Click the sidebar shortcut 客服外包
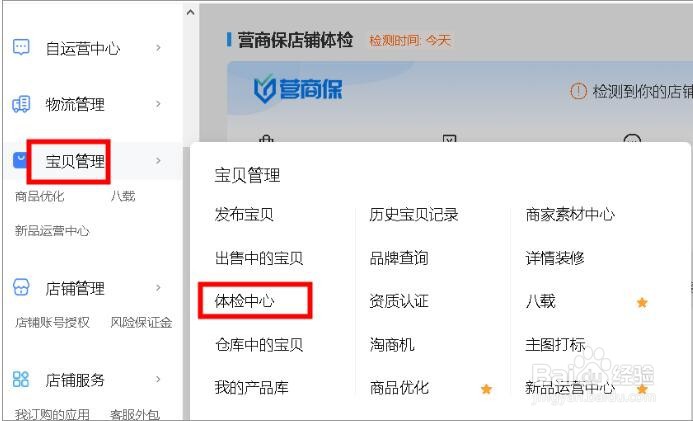The image size is (693, 421). click(135, 414)
